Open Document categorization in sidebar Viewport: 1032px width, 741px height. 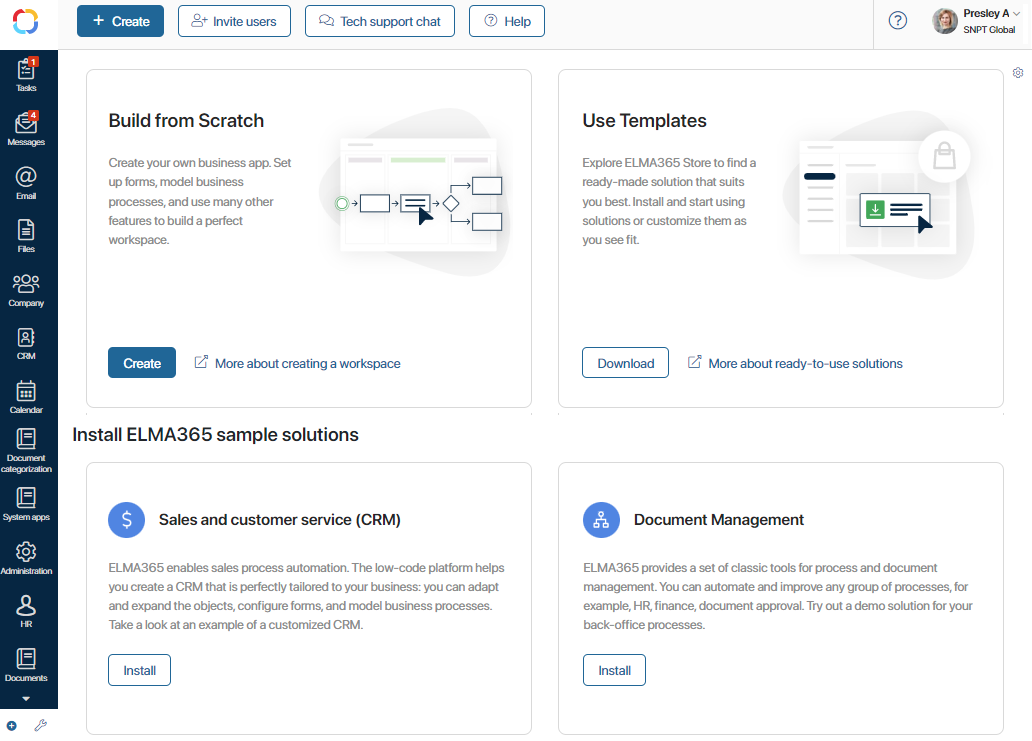26,451
